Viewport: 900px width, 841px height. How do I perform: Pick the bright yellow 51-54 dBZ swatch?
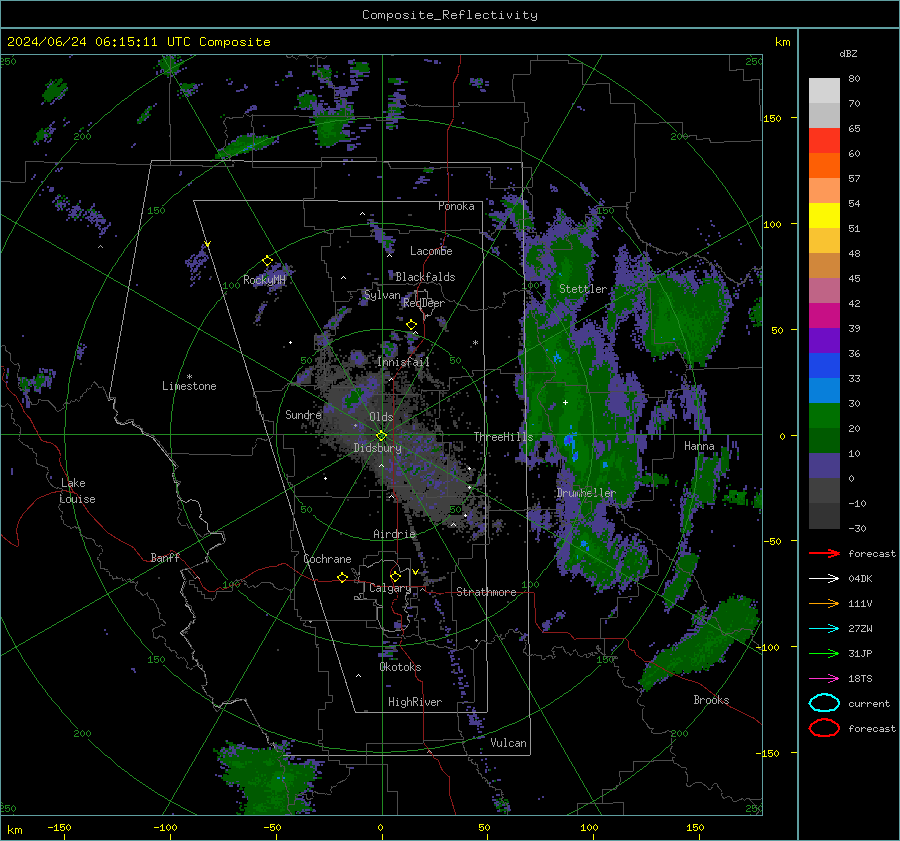(824, 216)
